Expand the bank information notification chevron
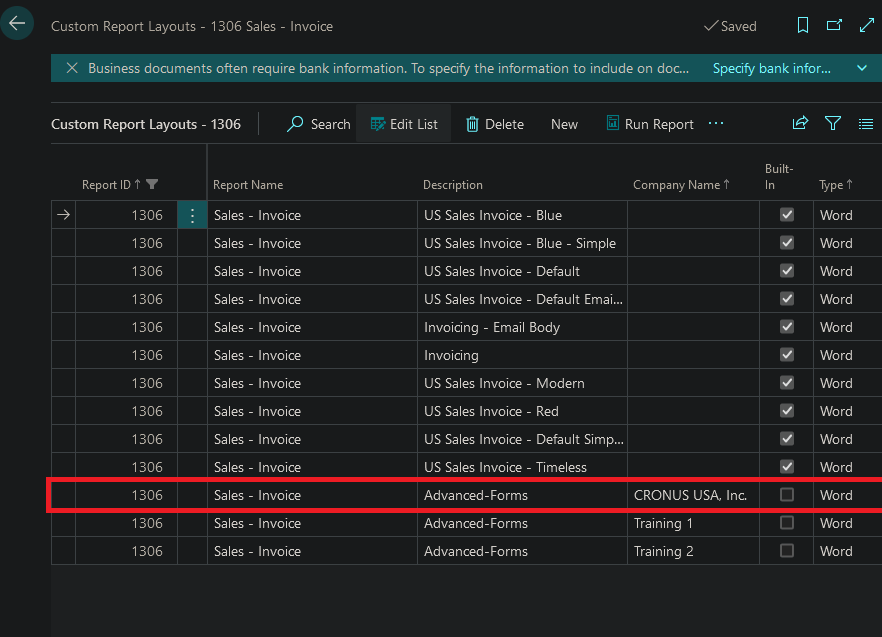Viewport: 882px width, 637px height. 861,68
